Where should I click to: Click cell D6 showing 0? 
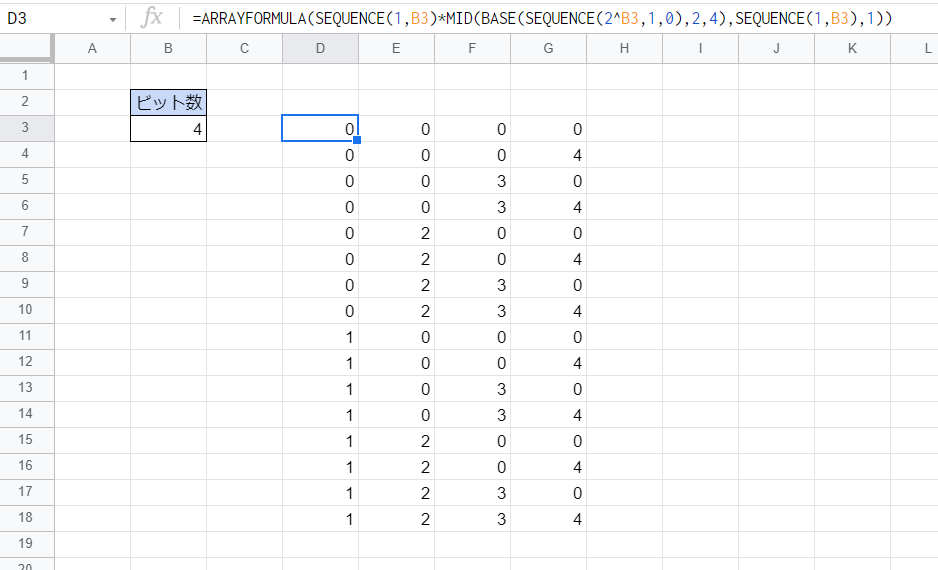[320, 207]
